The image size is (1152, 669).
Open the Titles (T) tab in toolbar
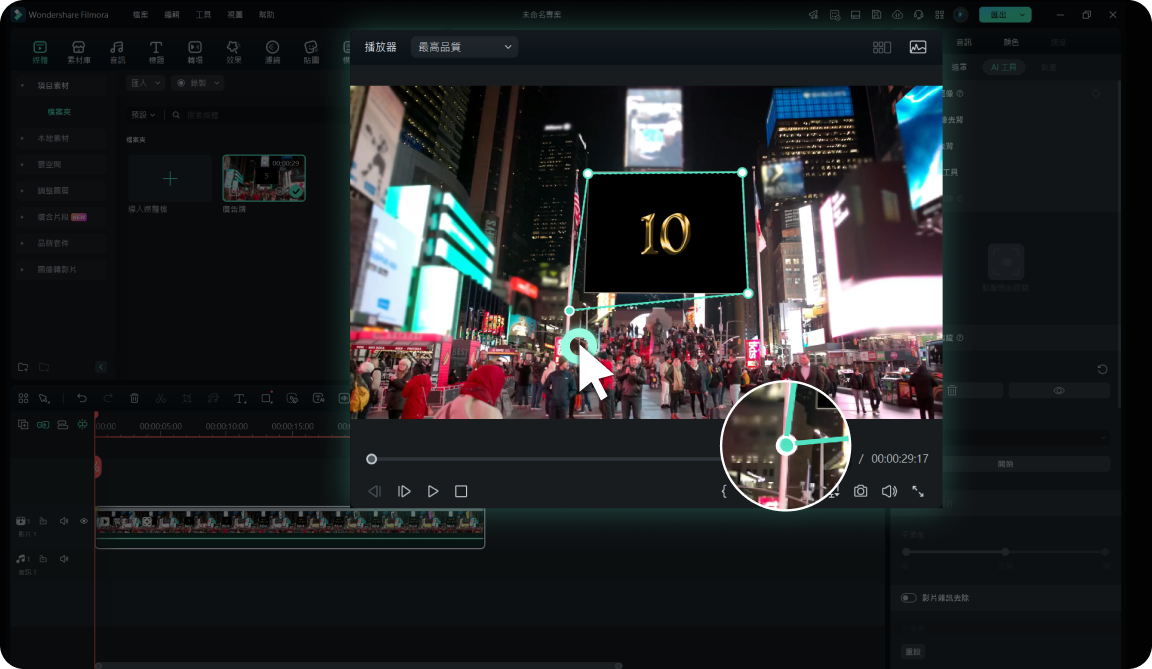coord(156,51)
